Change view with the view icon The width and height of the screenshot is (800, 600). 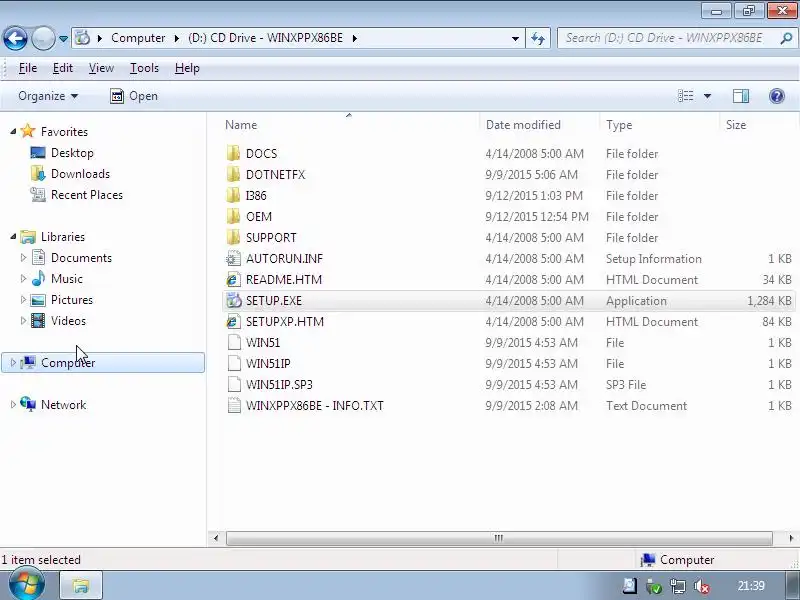point(685,96)
